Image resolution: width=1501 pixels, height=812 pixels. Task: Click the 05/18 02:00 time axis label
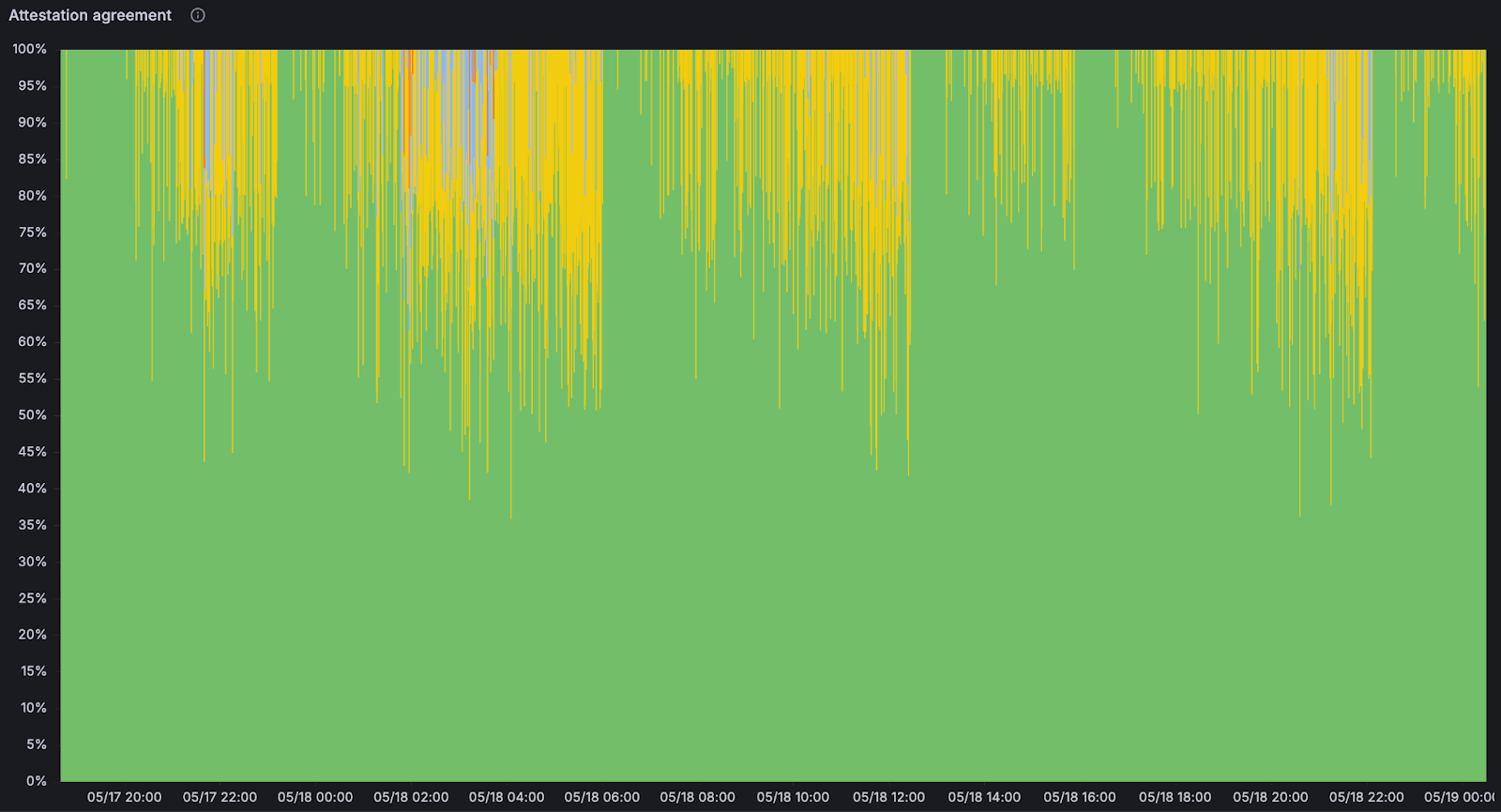(411, 797)
